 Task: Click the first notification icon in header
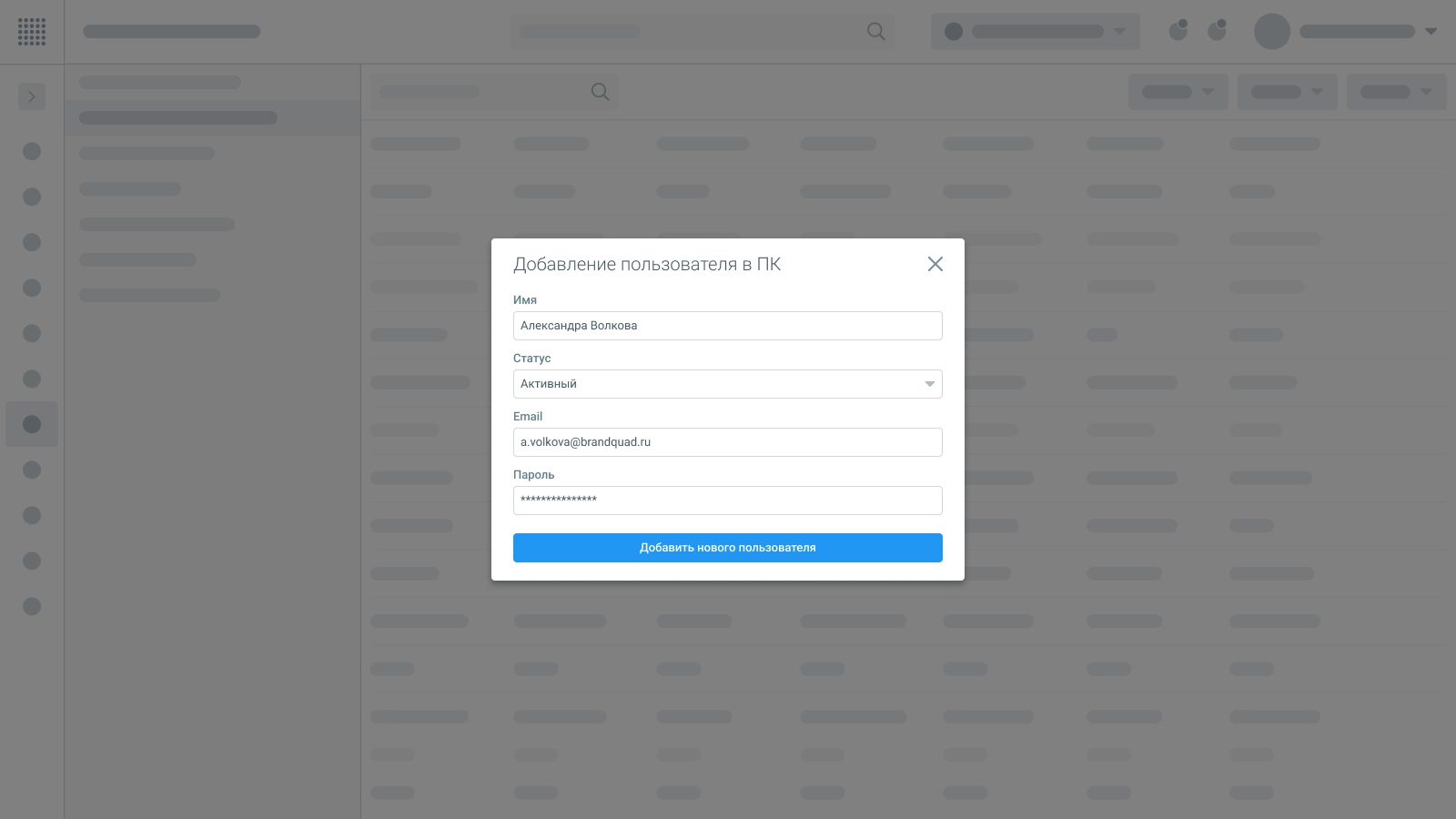coord(1178,31)
